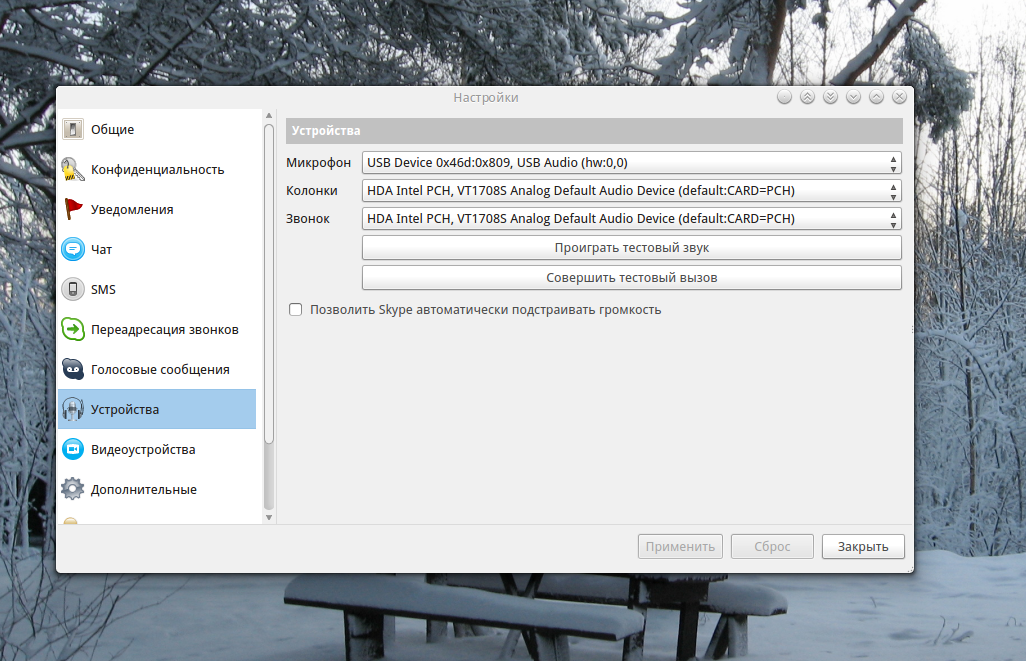Switch to Голосовые сообщения section
Image resolution: width=1026 pixels, height=661 pixels.
tap(157, 369)
